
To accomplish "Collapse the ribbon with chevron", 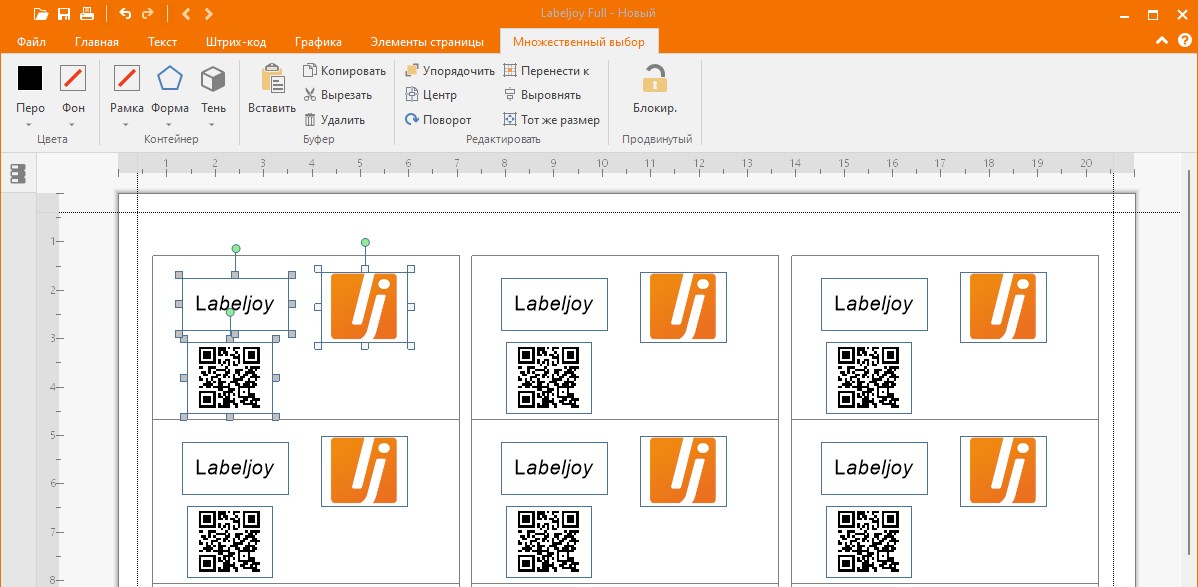I will tap(1162, 41).
